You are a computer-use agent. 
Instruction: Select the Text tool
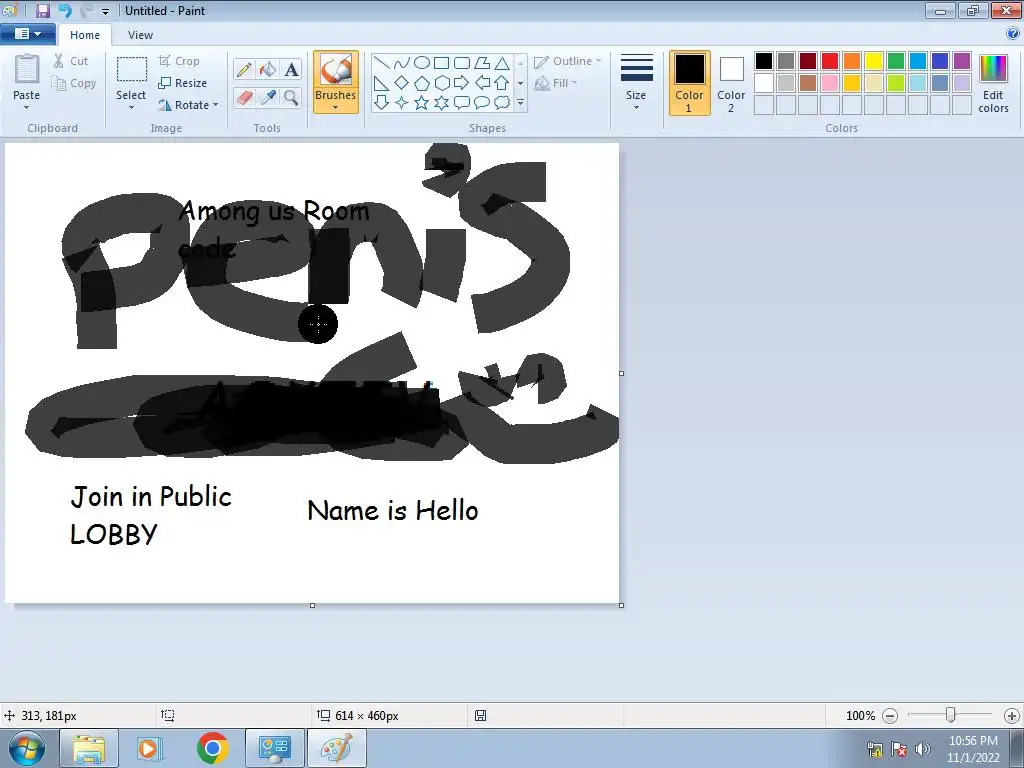click(291, 69)
